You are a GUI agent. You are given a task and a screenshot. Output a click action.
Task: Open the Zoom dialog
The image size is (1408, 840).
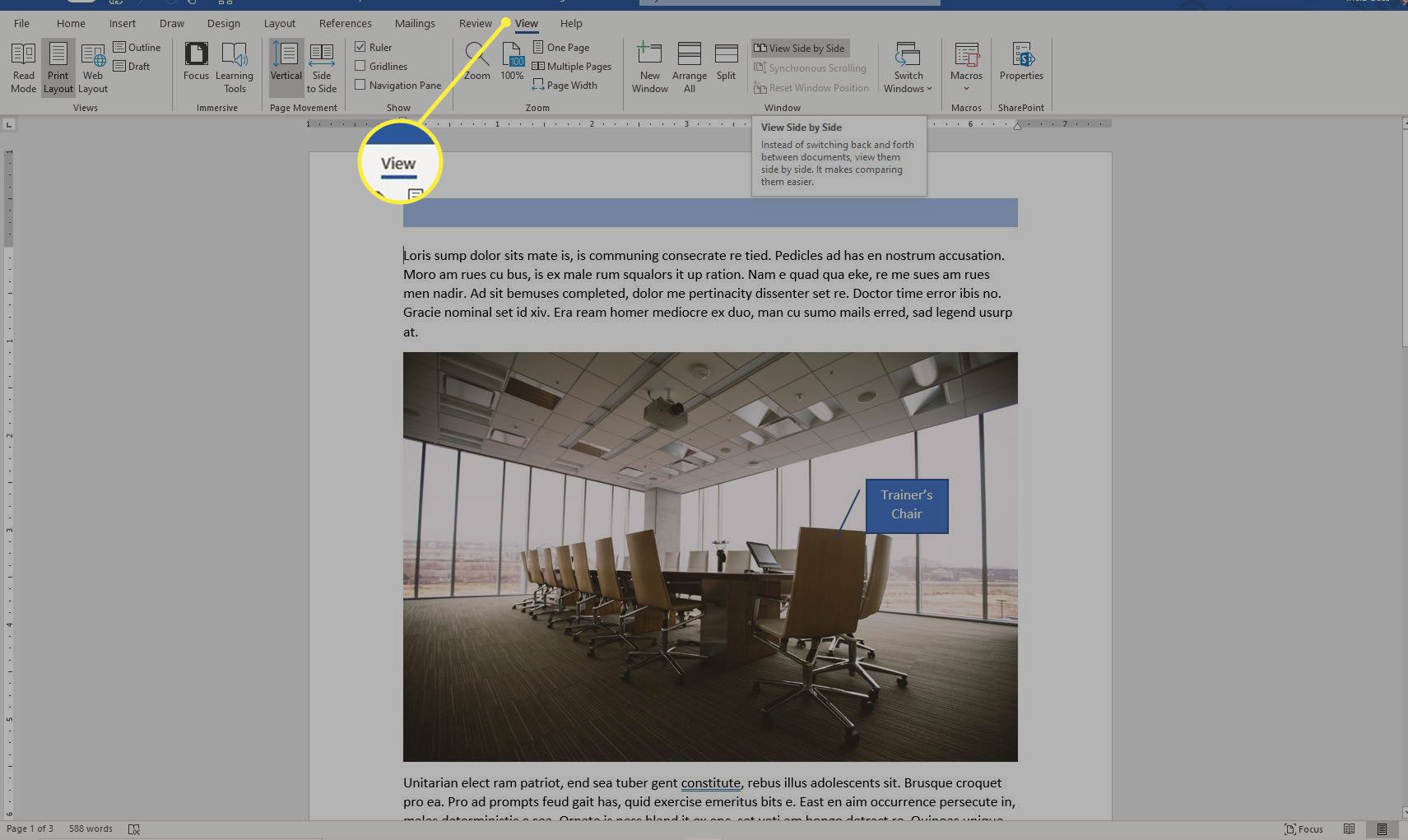[x=477, y=62]
